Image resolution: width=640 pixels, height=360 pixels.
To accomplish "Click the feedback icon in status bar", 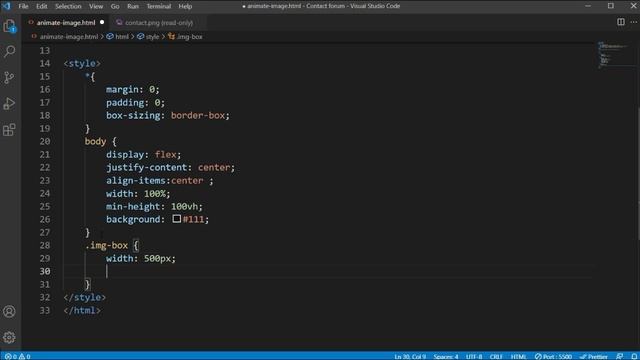I will point(619,356).
